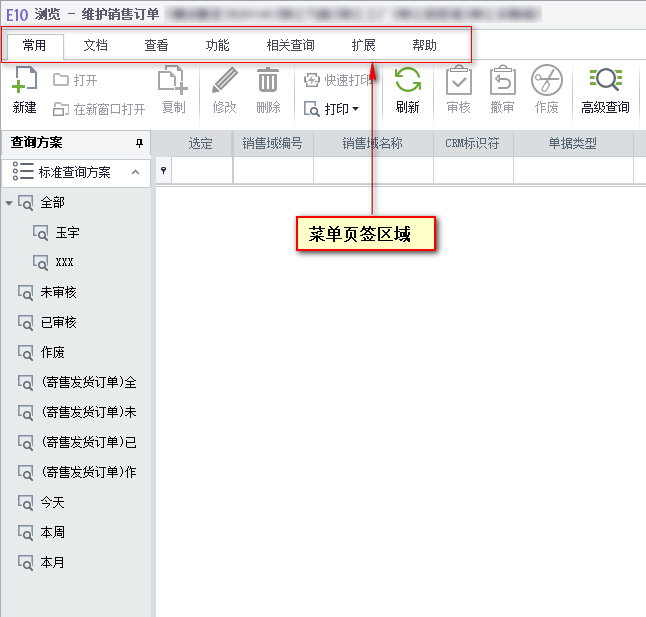
Task: Click the 撤审 (Unapprove) icon
Action: (x=502, y=82)
